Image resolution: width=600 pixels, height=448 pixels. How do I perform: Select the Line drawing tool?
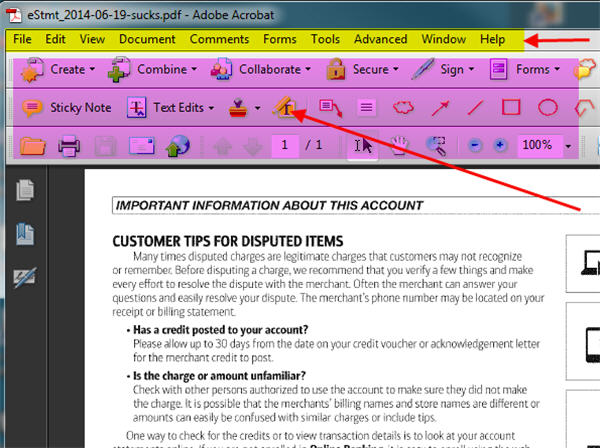point(475,108)
